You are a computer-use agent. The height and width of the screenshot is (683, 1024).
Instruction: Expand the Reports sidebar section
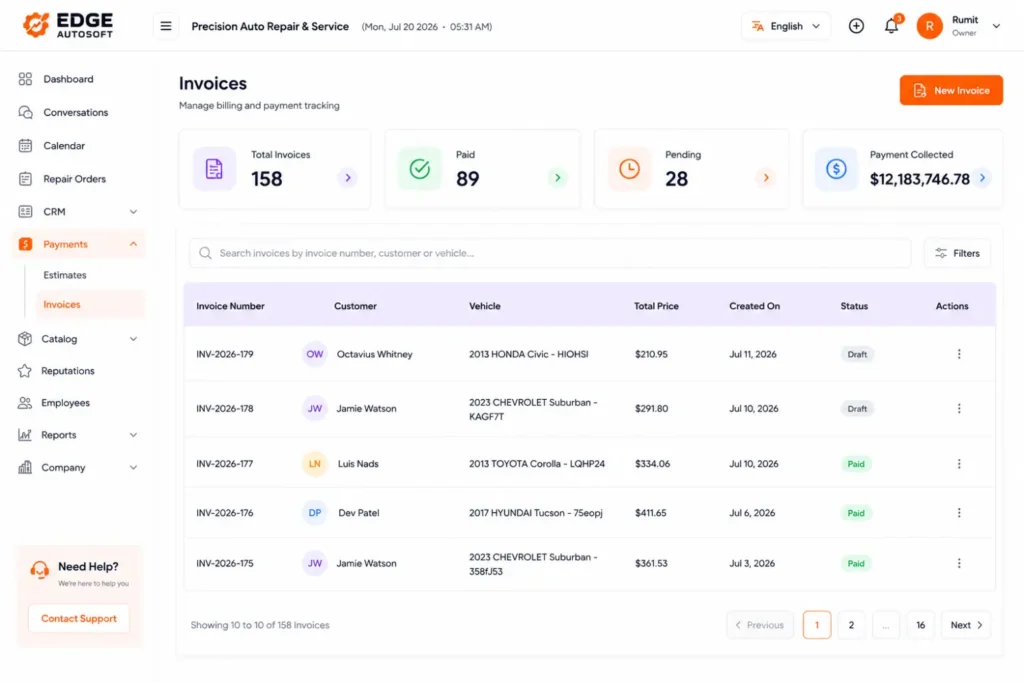(x=78, y=435)
